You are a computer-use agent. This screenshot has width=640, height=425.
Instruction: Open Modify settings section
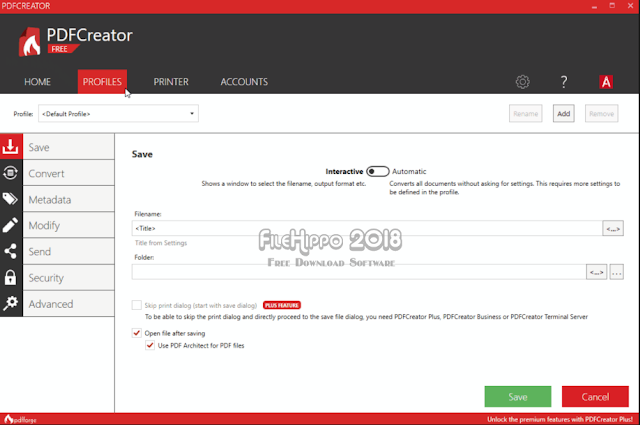pos(69,225)
